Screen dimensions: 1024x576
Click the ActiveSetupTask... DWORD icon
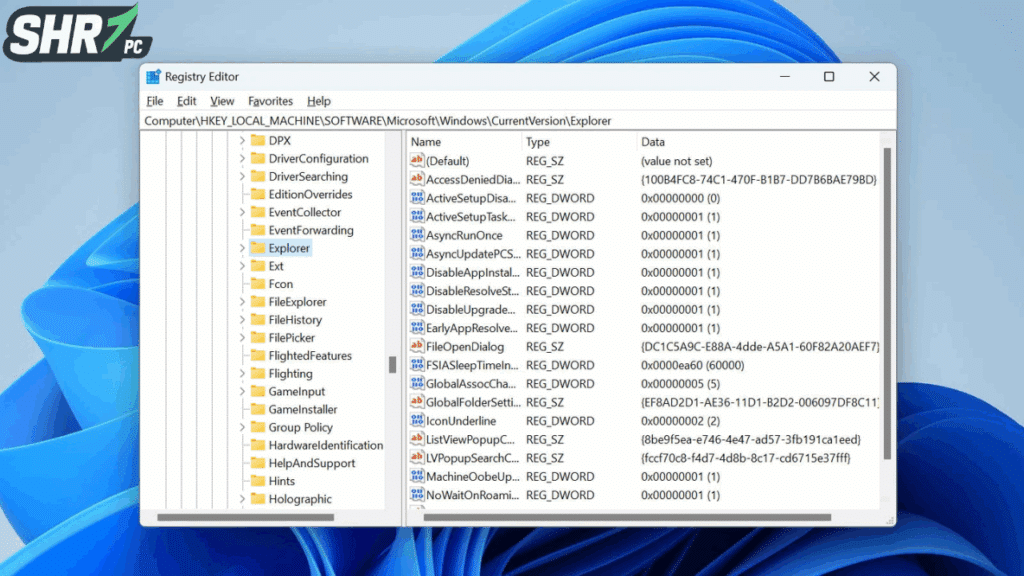[x=417, y=216]
